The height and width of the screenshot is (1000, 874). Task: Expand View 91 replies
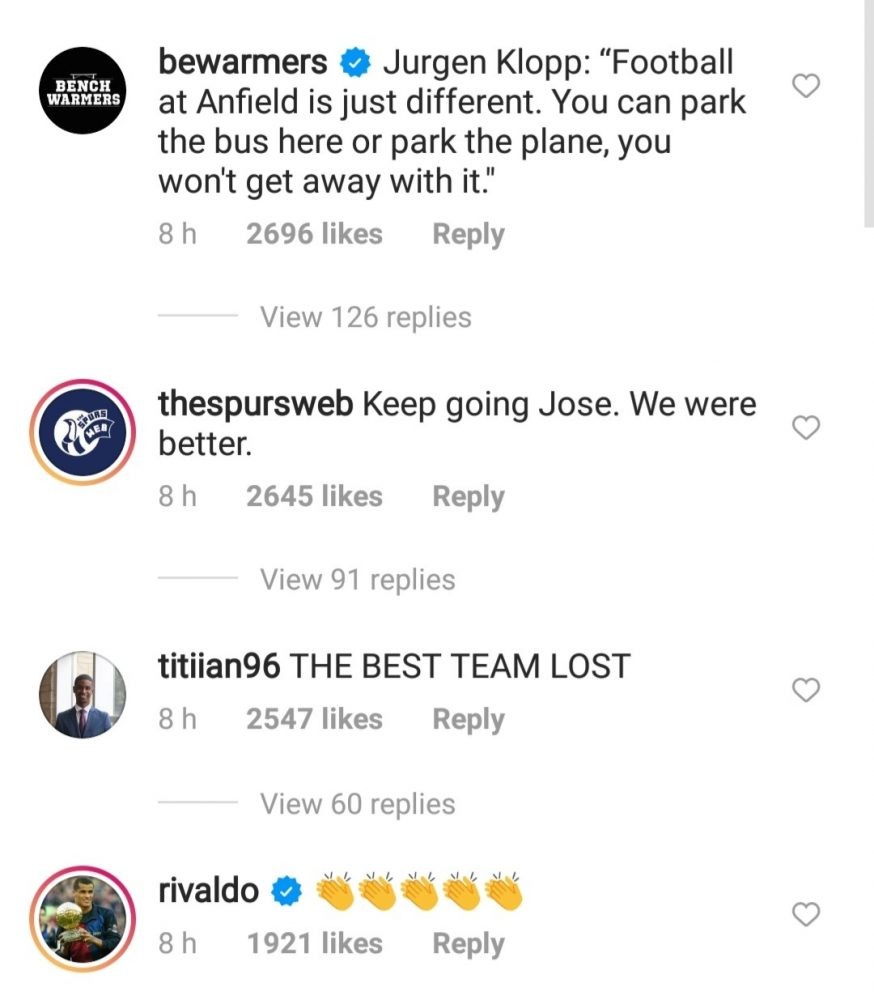tap(357, 580)
